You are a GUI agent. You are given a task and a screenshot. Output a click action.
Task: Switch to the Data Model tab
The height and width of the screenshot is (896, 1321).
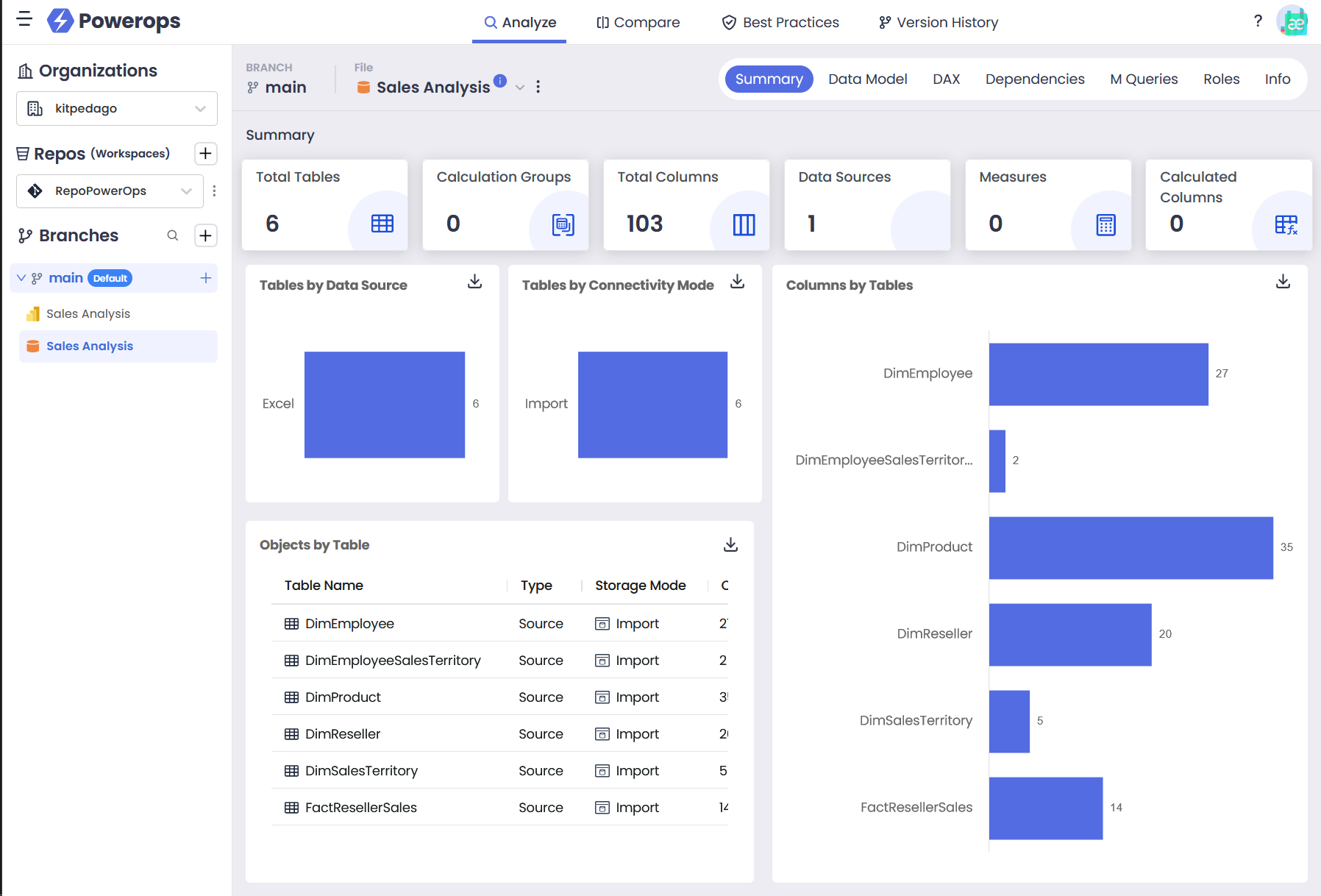(867, 79)
